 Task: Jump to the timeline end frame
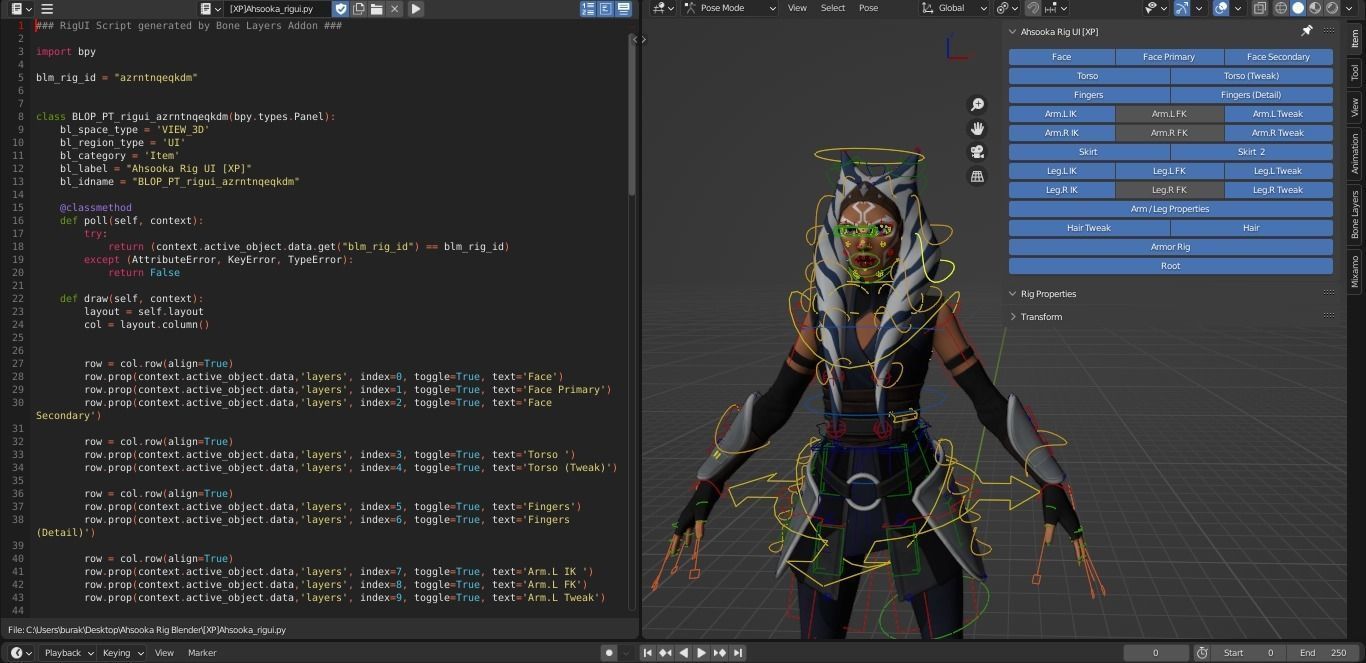[x=738, y=653]
